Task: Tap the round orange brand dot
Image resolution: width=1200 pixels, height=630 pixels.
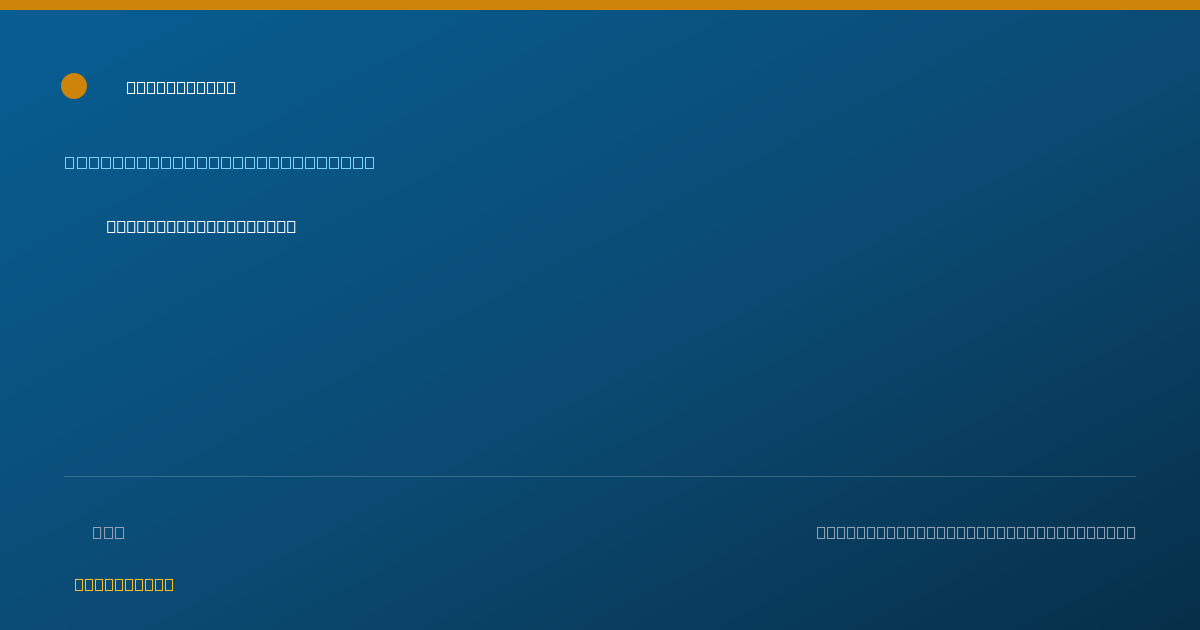Action: (x=74, y=86)
